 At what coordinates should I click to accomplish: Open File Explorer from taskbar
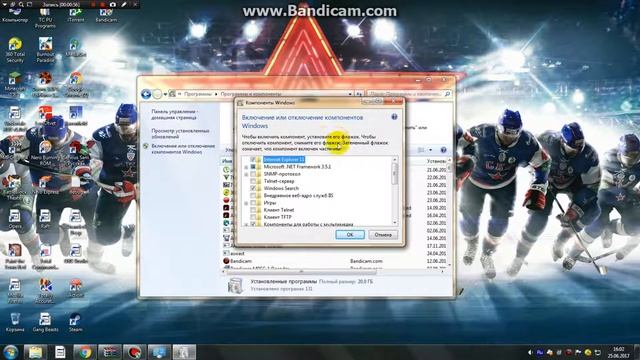[x=36, y=352]
